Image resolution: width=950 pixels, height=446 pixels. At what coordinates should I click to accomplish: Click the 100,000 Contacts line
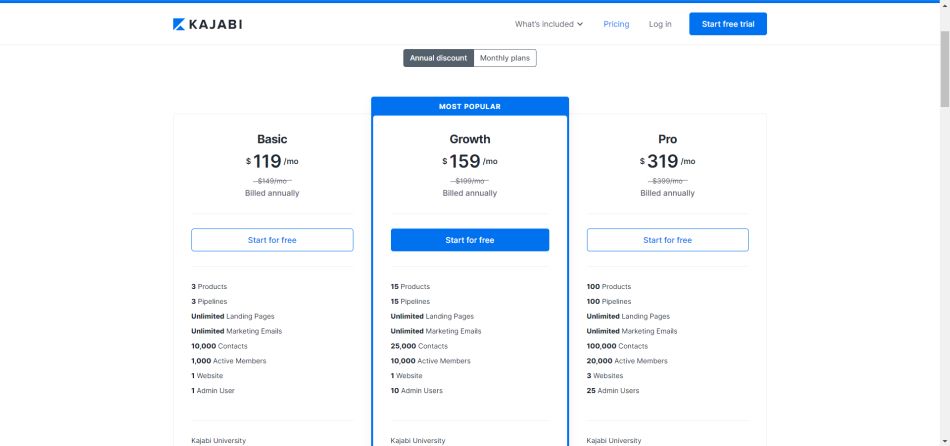pos(617,346)
